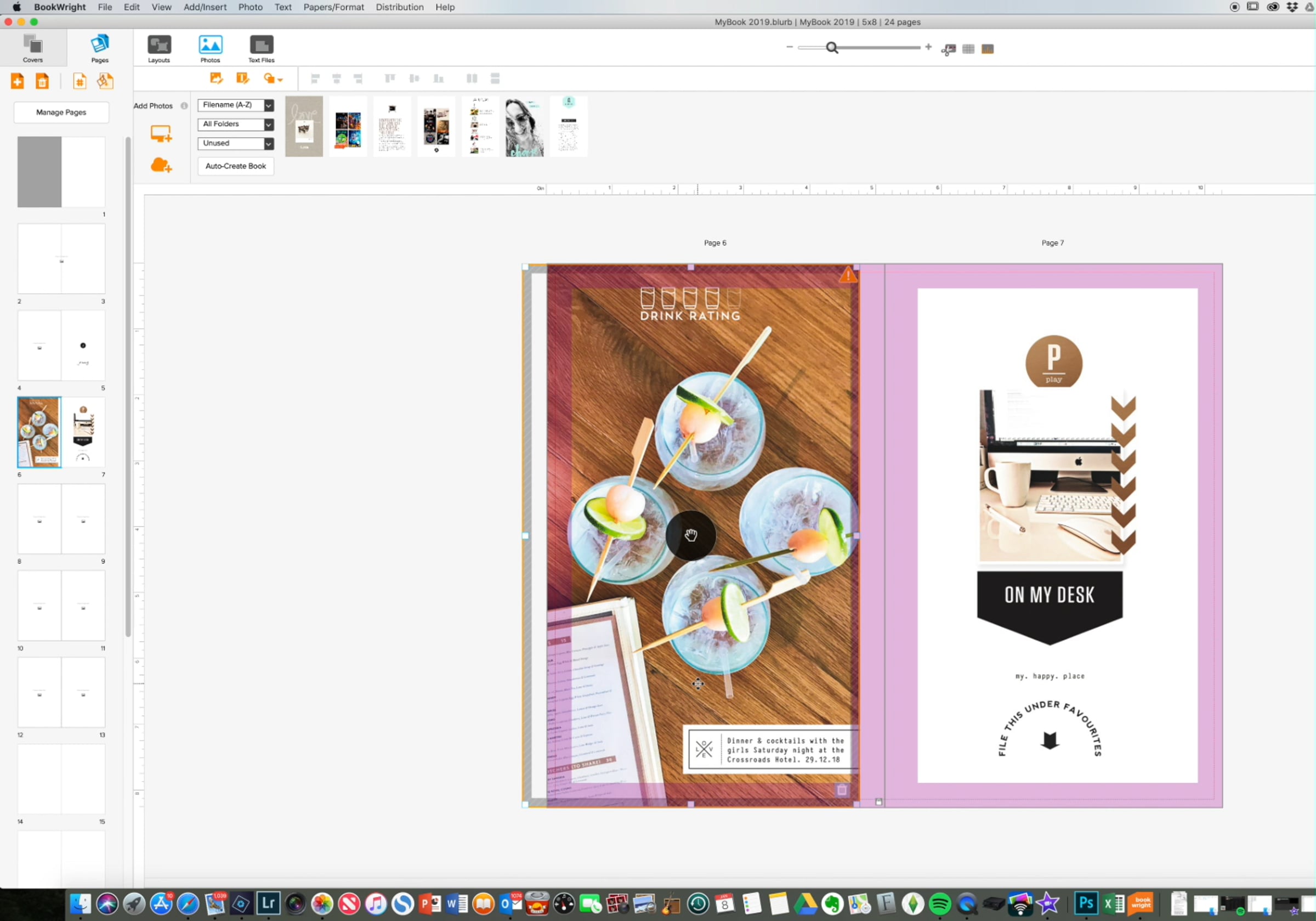Image resolution: width=1316 pixels, height=921 pixels.
Task: Open Finder from the Dock
Action: (x=80, y=904)
